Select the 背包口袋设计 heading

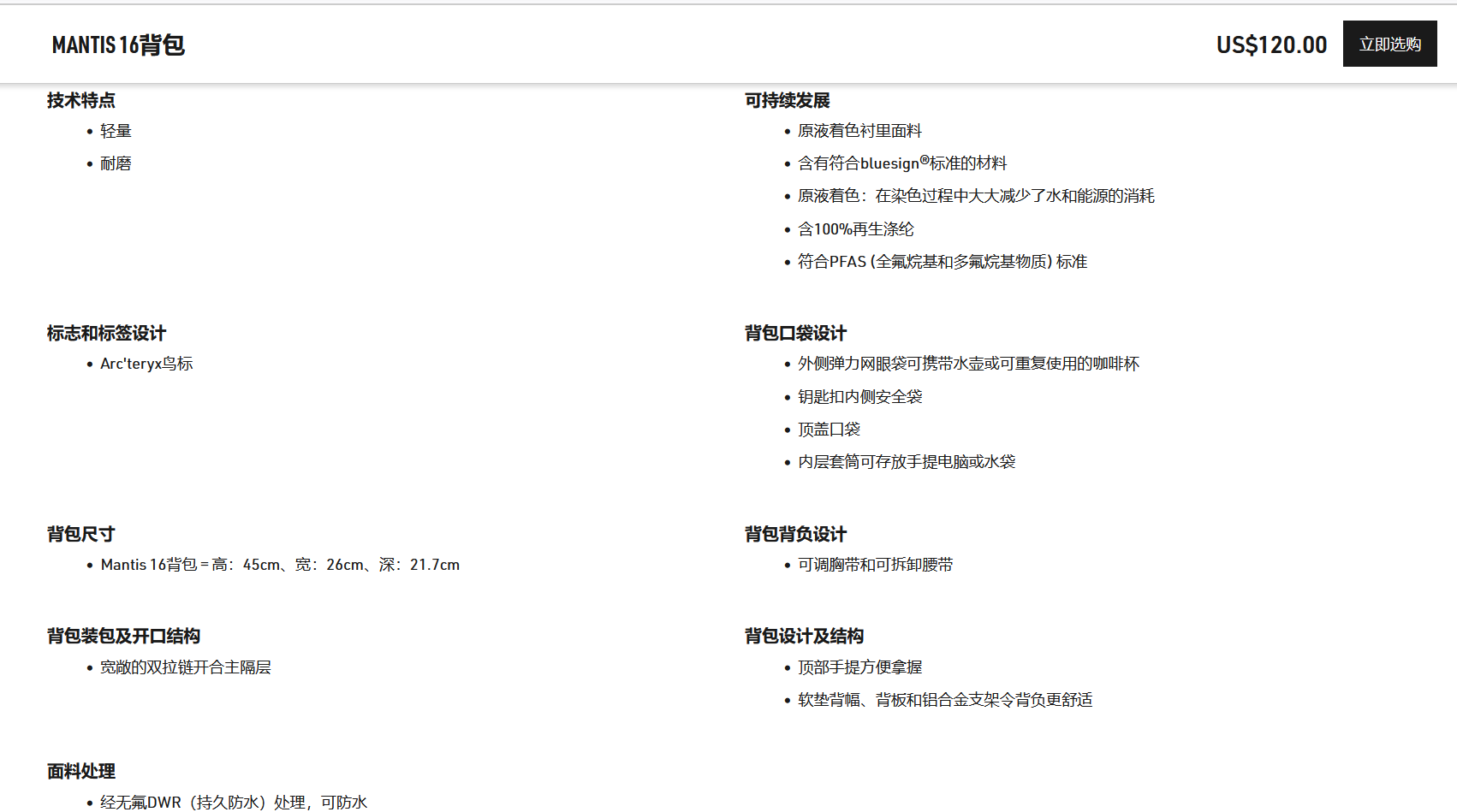pos(796,333)
